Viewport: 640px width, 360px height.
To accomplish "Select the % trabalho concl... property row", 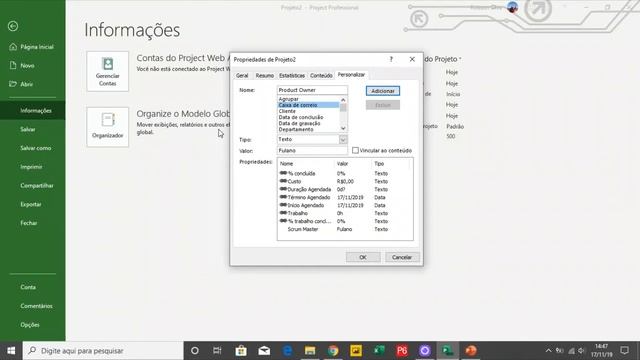I will tap(344, 221).
